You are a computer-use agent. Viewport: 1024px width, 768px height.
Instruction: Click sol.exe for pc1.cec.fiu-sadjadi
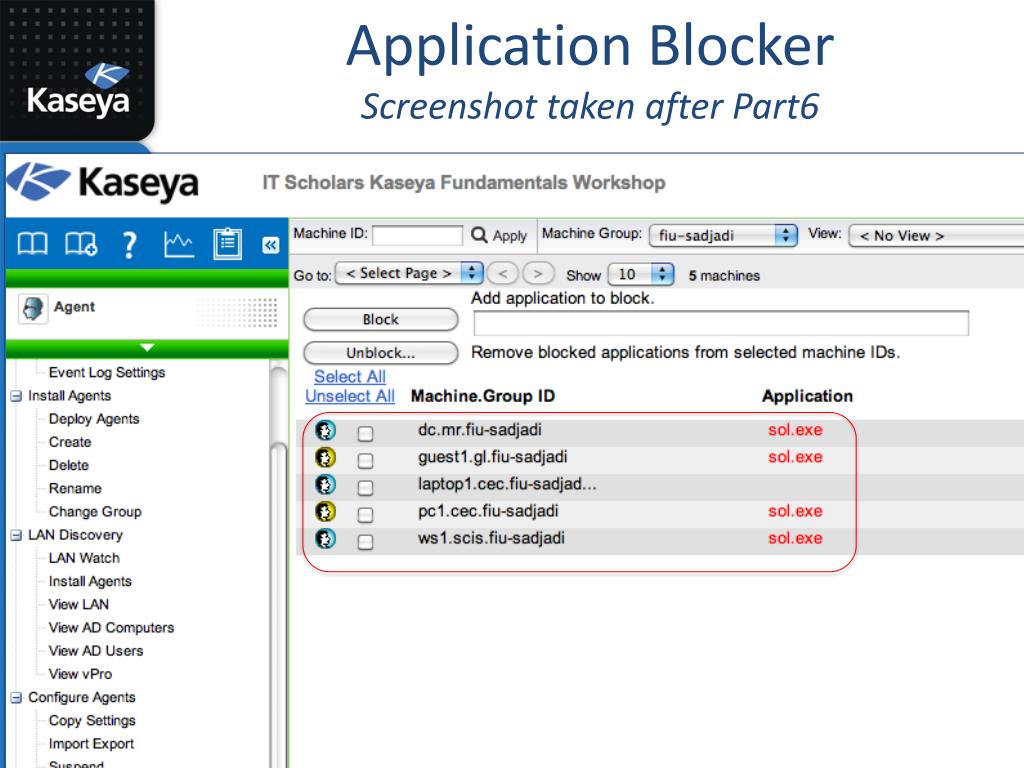point(795,511)
